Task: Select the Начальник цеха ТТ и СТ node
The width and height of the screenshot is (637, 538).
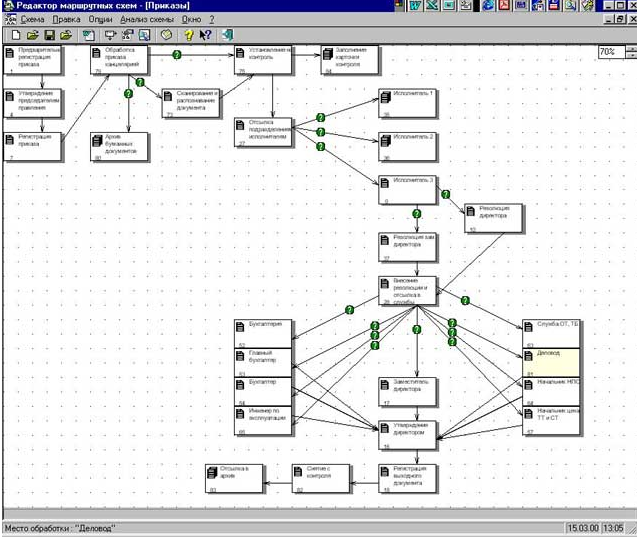Action: (551, 421)
